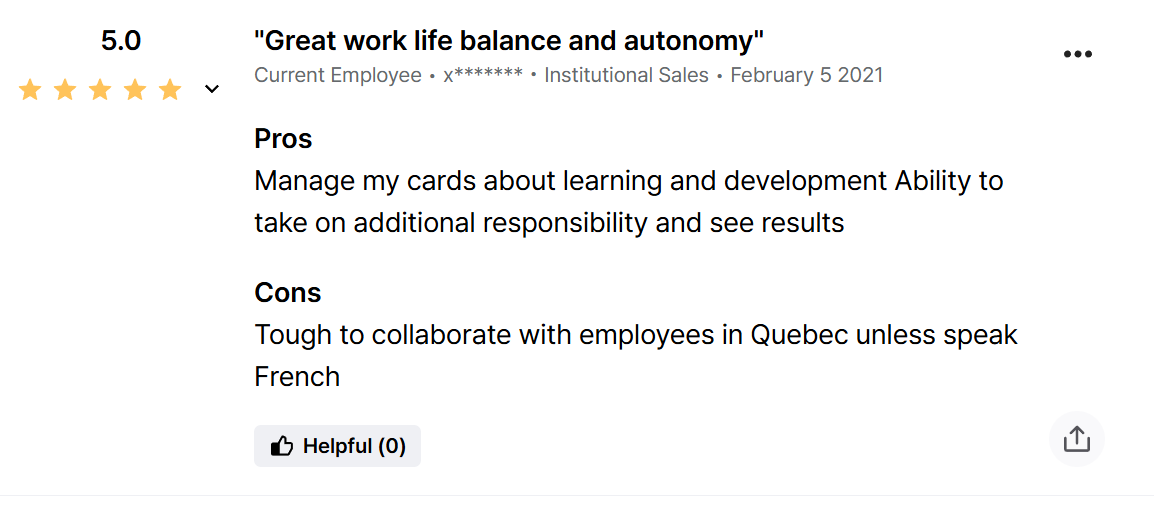
Task: Click the masked reviewer name x*******
Action: [483, 75]
